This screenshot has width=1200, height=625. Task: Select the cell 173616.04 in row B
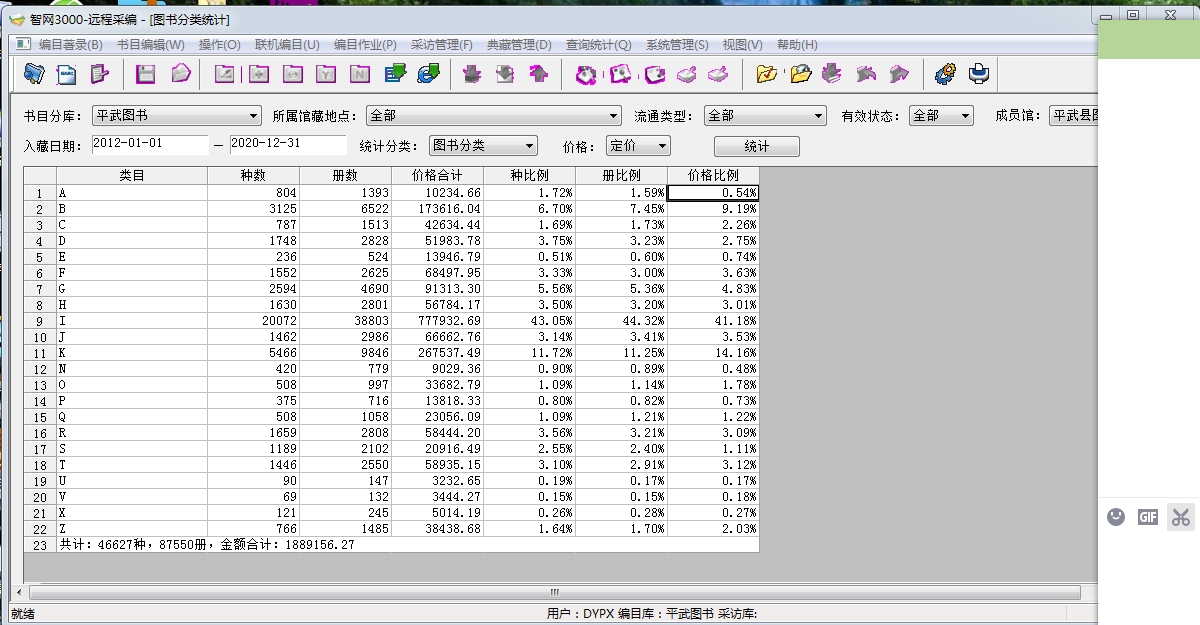[x=438, y=209]
